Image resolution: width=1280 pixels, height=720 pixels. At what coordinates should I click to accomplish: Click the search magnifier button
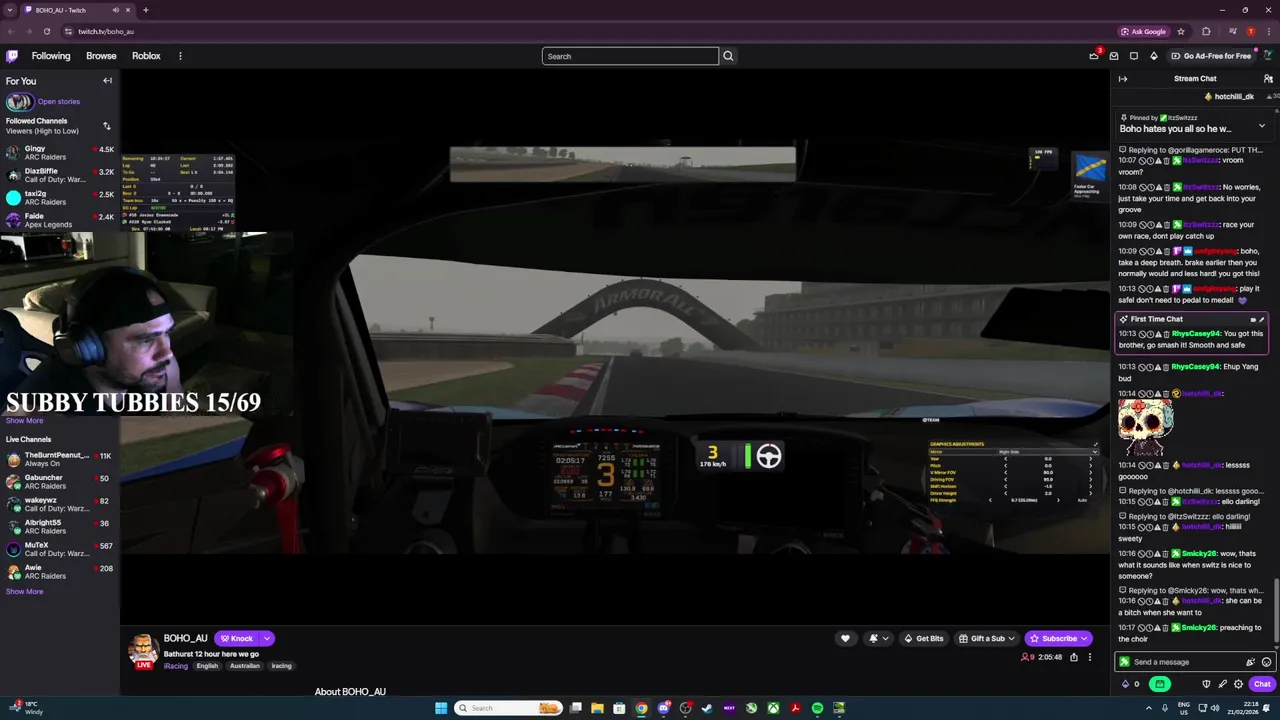coord(728,56)
